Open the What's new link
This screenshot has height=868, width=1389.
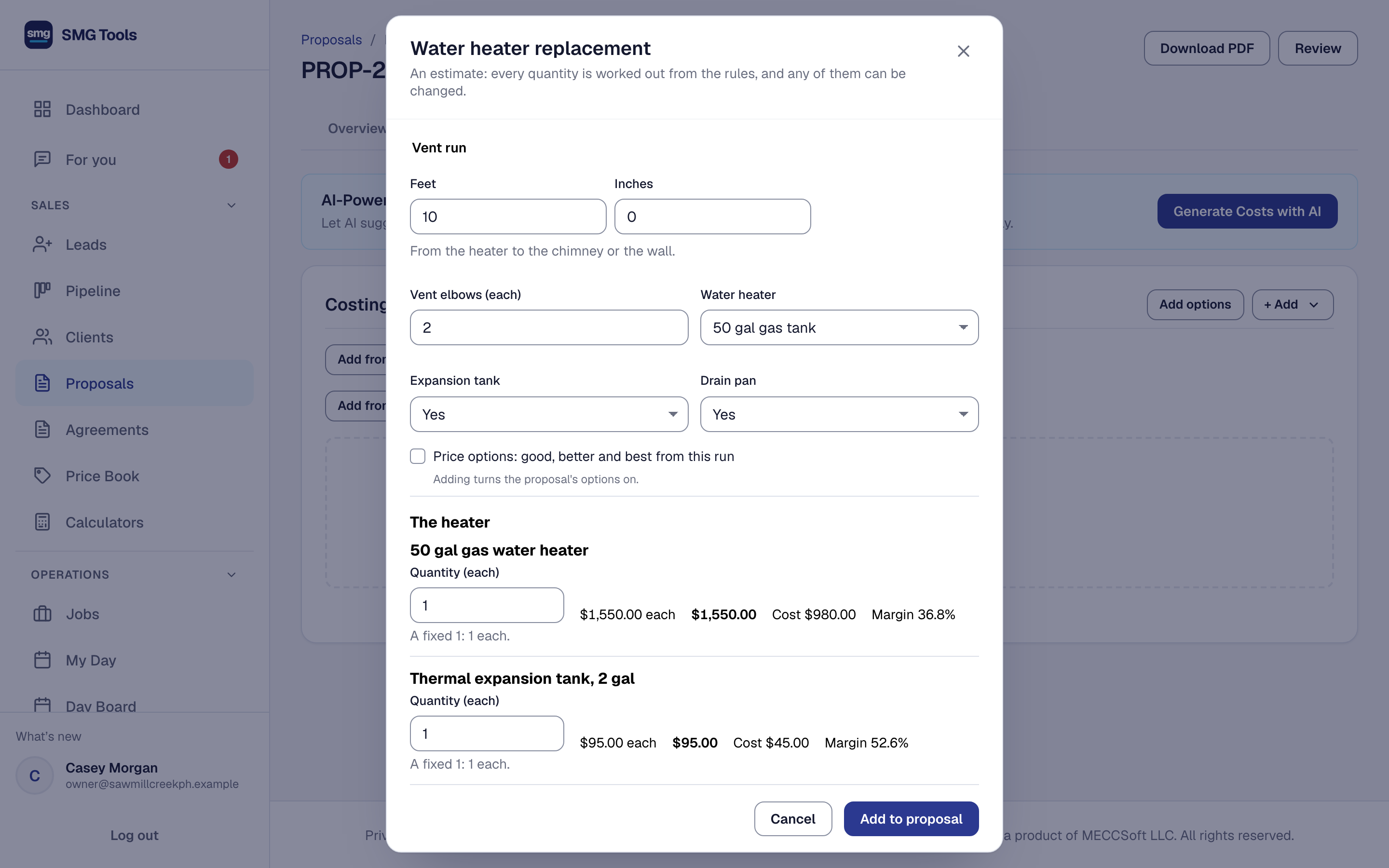click(48, 736)
